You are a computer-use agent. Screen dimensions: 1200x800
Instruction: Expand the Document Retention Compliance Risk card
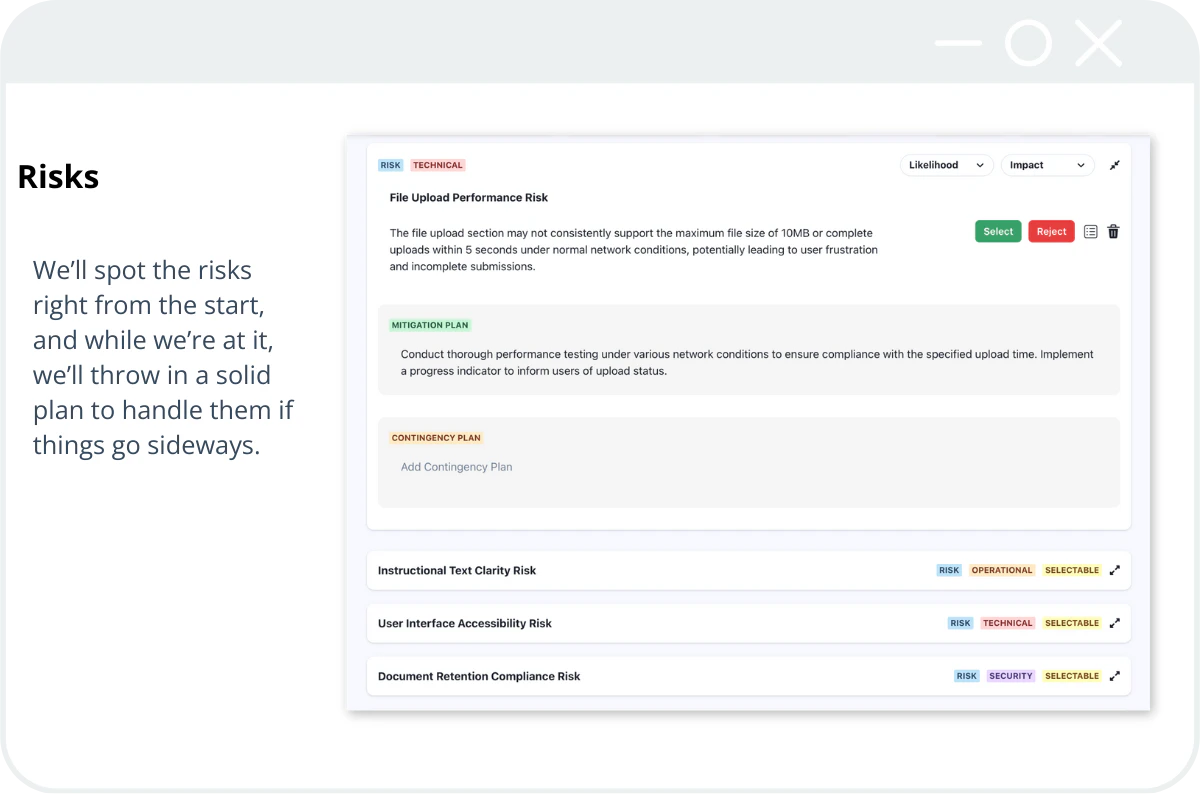tap(1114, 676)
